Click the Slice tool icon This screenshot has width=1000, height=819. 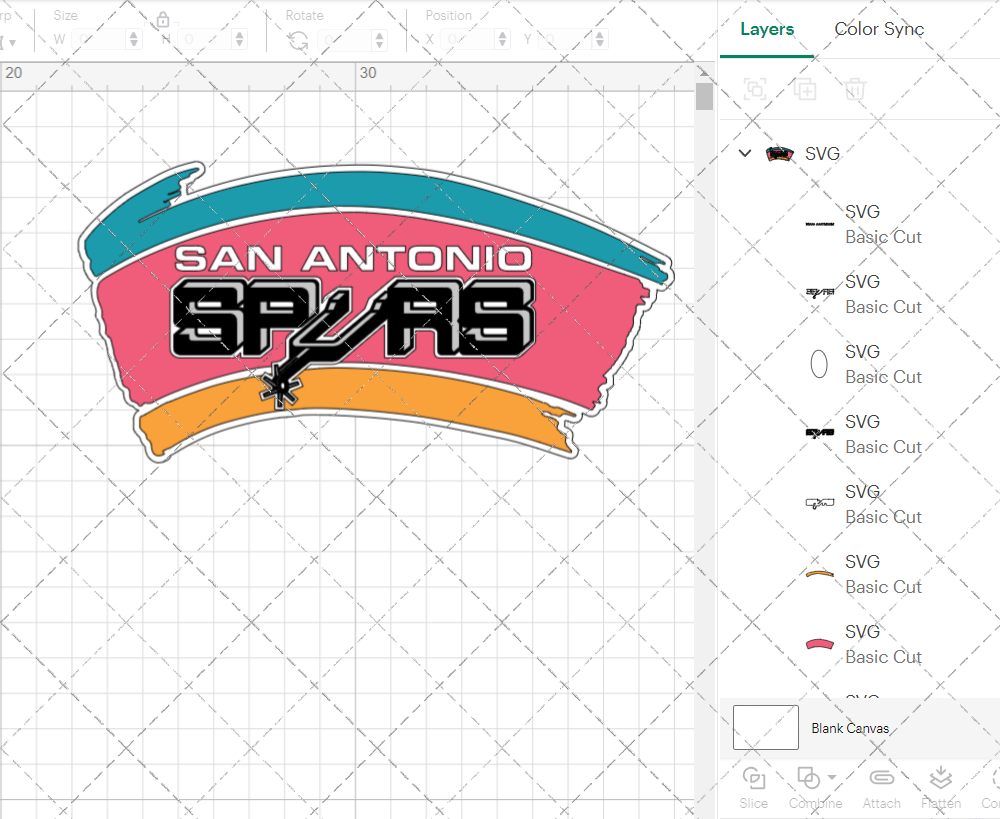point(754,779)
